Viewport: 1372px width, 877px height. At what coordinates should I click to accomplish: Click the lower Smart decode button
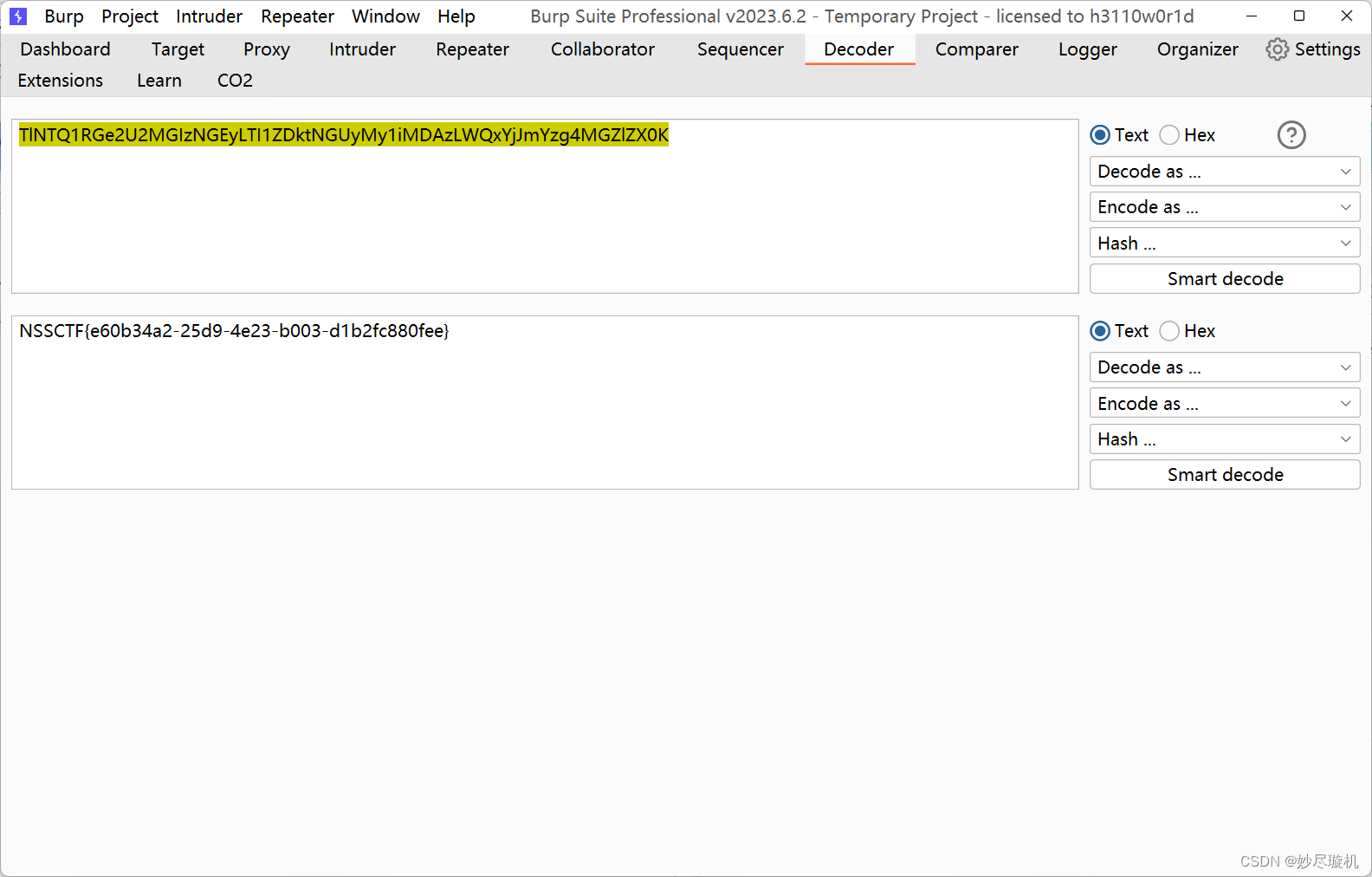click(1225, 475)
